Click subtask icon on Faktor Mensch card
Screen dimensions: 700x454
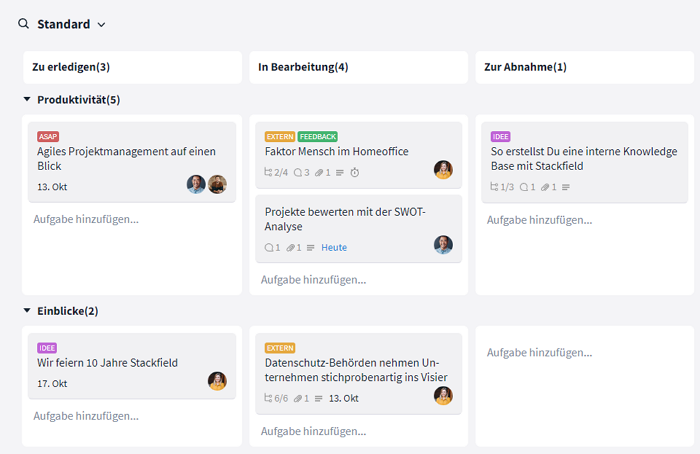click(269, 173)
